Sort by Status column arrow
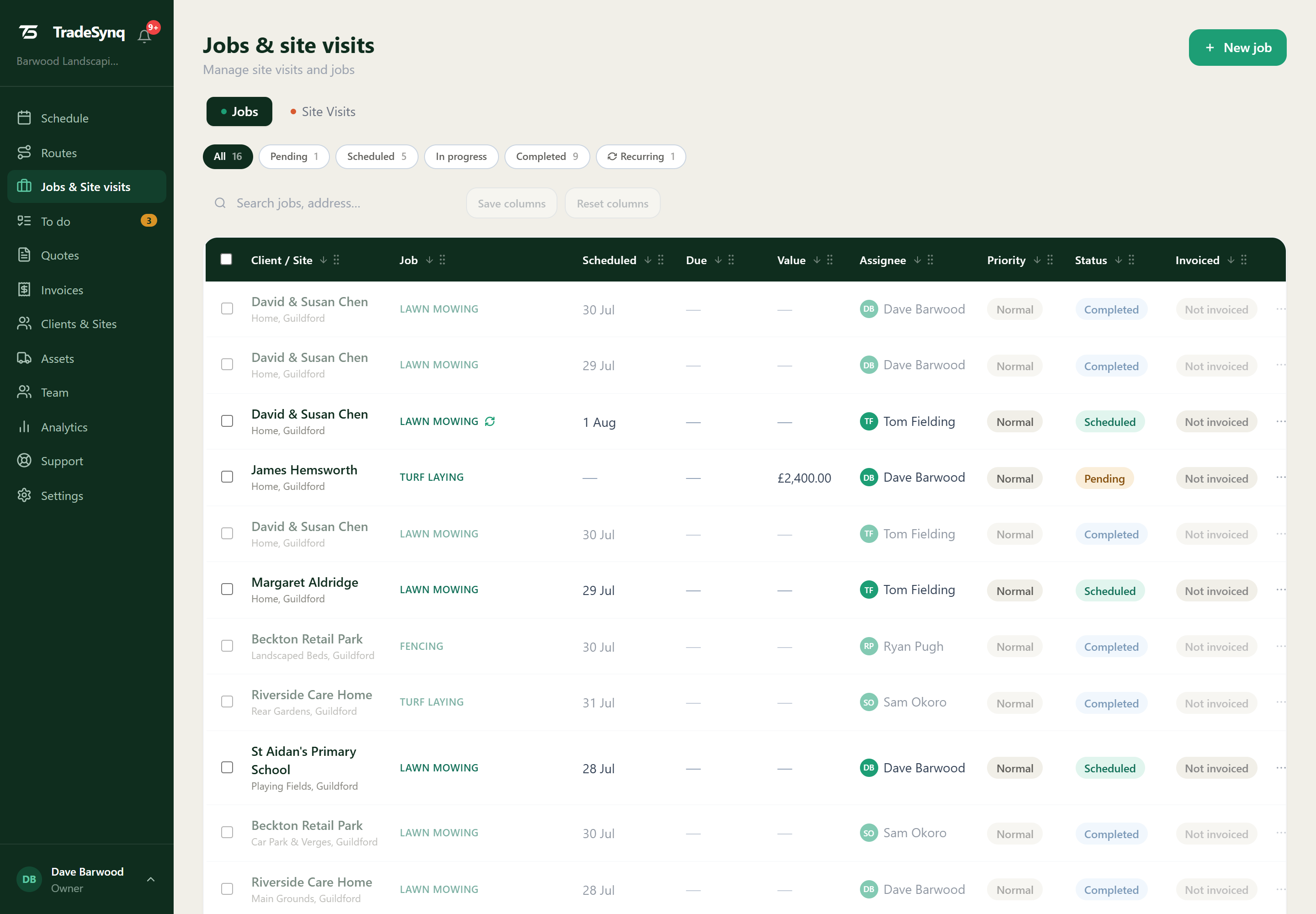This screenshot has height=914, width=1316. 1119,260
